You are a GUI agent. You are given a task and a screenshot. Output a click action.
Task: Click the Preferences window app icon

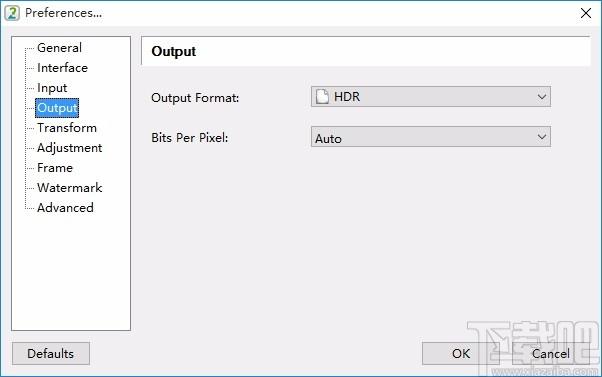pyautogui.click(x=12, y=13)
